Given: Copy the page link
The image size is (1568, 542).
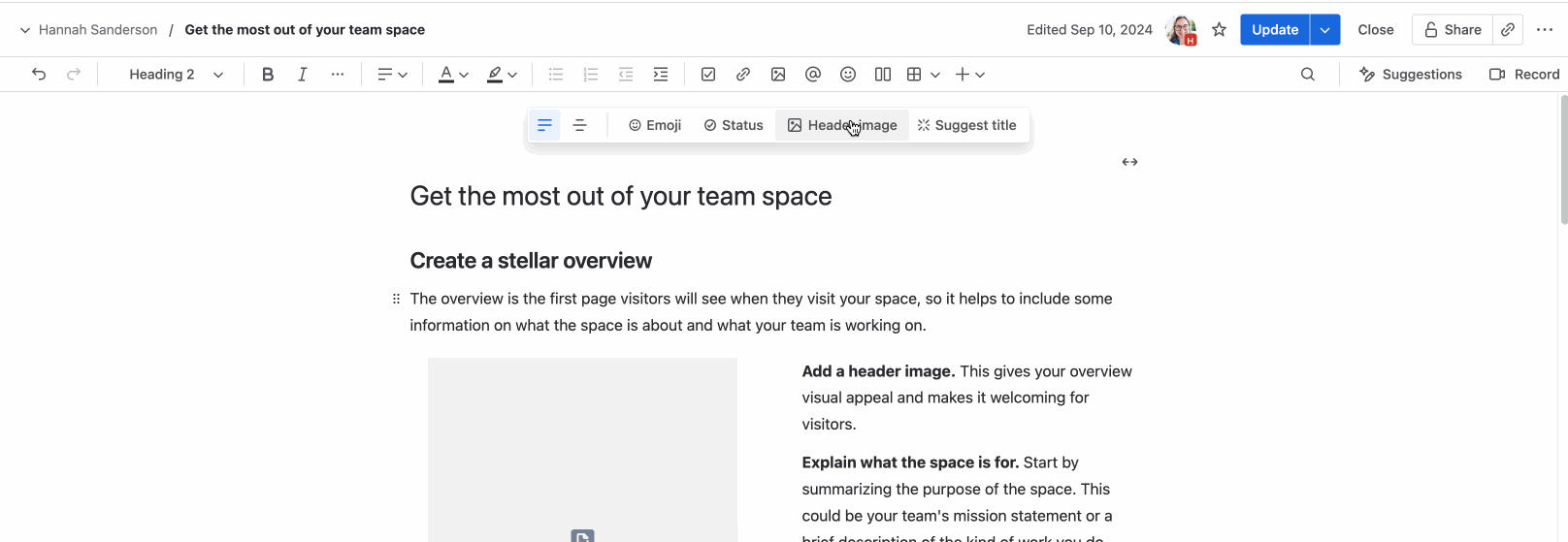Looking at the screenshot, I should pos(1508,30).
